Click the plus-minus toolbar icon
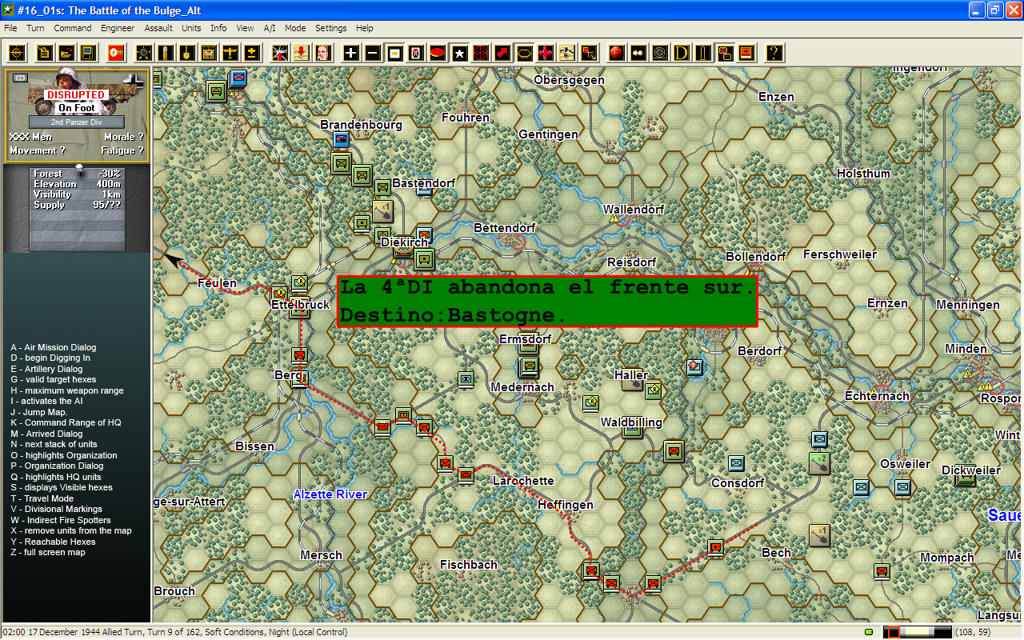 coord(251,53)
